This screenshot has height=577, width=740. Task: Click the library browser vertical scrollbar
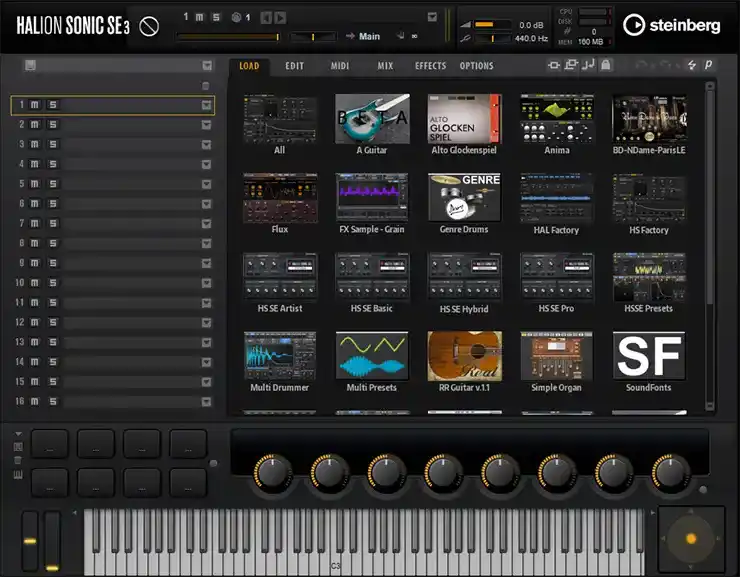coord(710,245)
